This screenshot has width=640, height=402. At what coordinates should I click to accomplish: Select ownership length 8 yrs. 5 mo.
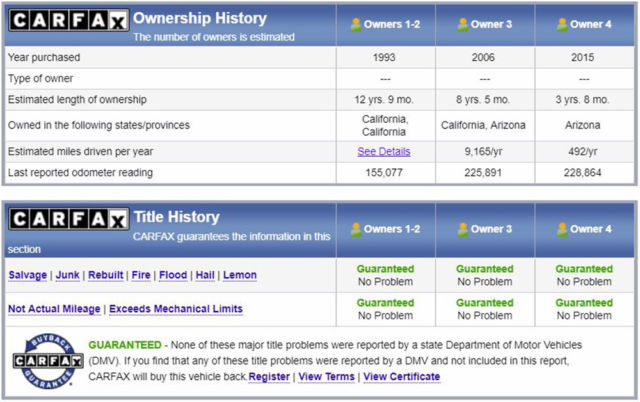pyautogui.click(x=483, y=100)
